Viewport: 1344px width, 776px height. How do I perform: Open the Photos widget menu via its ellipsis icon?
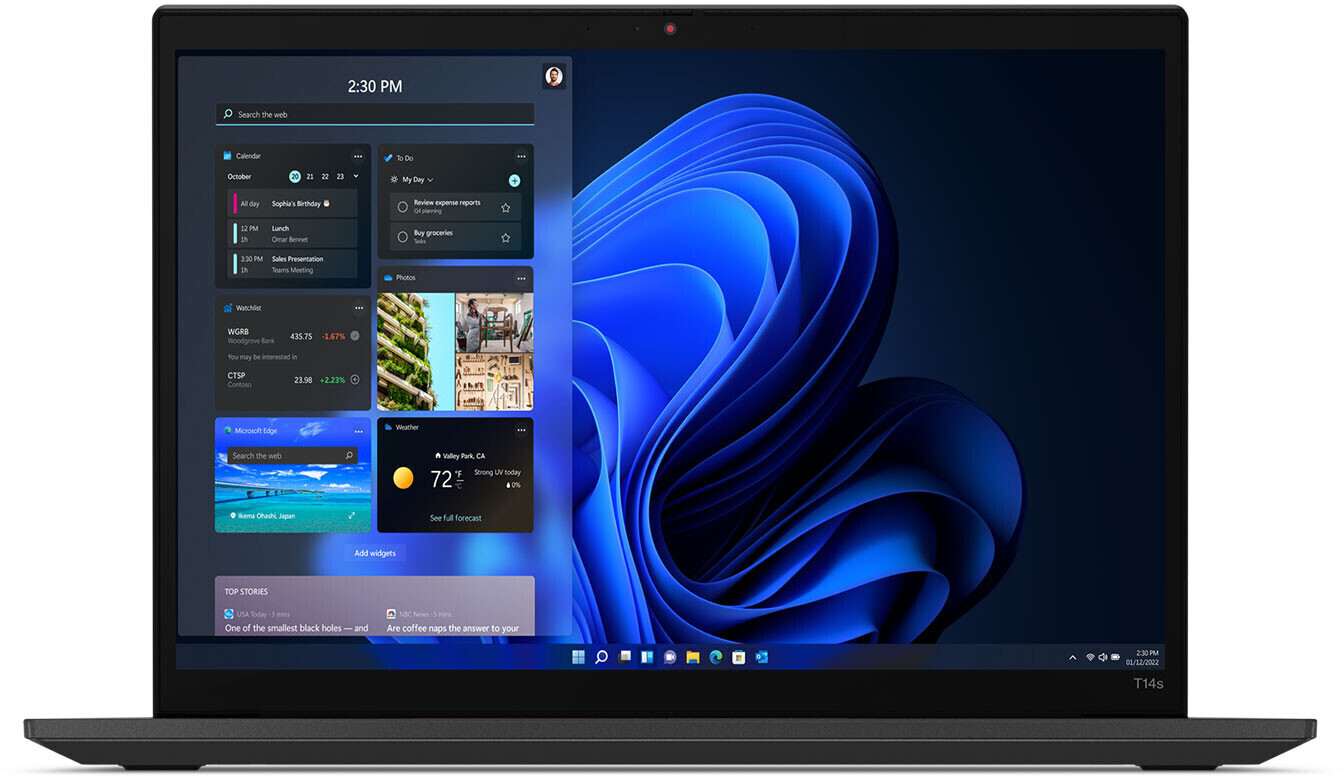tap(520, 277)
